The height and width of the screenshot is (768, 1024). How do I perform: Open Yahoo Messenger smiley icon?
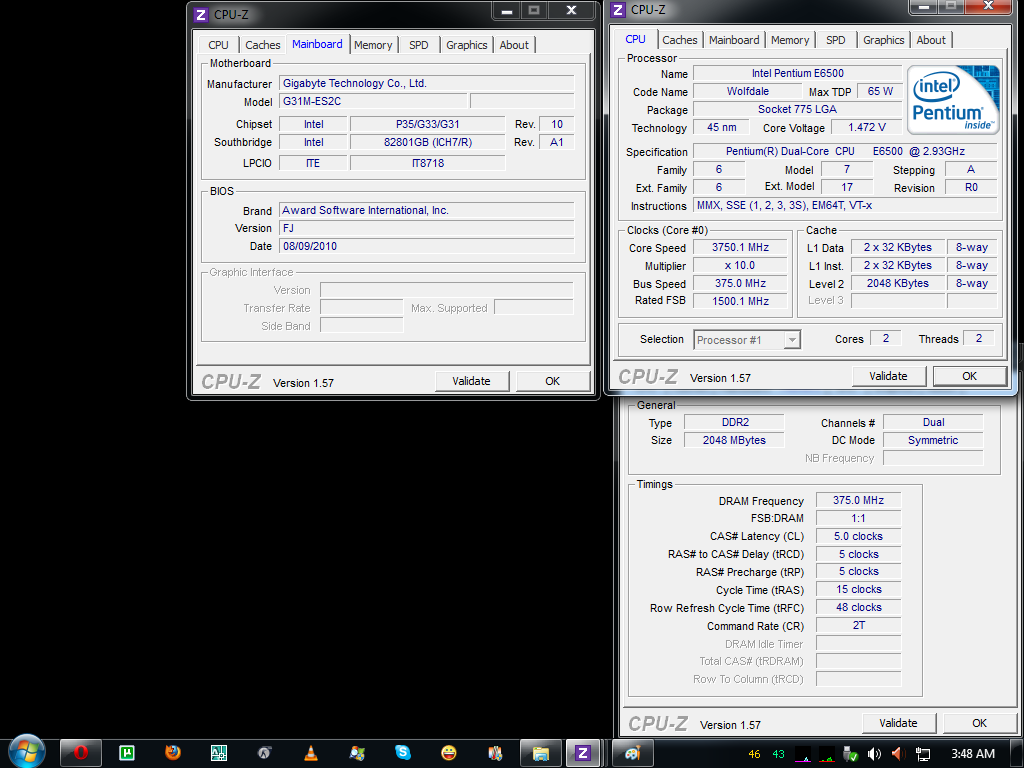[x=449, y=753]
